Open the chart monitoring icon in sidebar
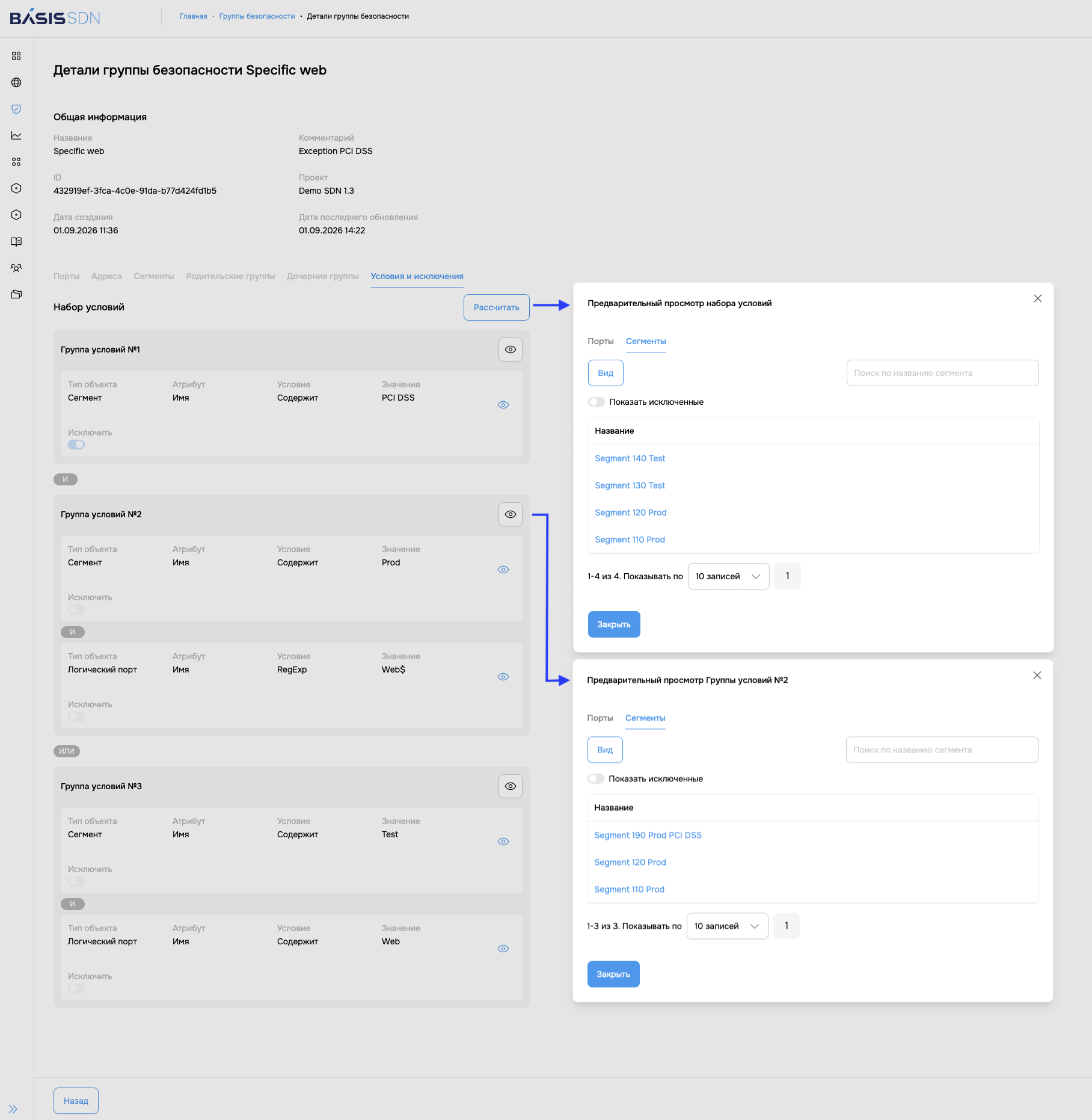This screenshot has height=1120, width=1092. pos(16,135)
